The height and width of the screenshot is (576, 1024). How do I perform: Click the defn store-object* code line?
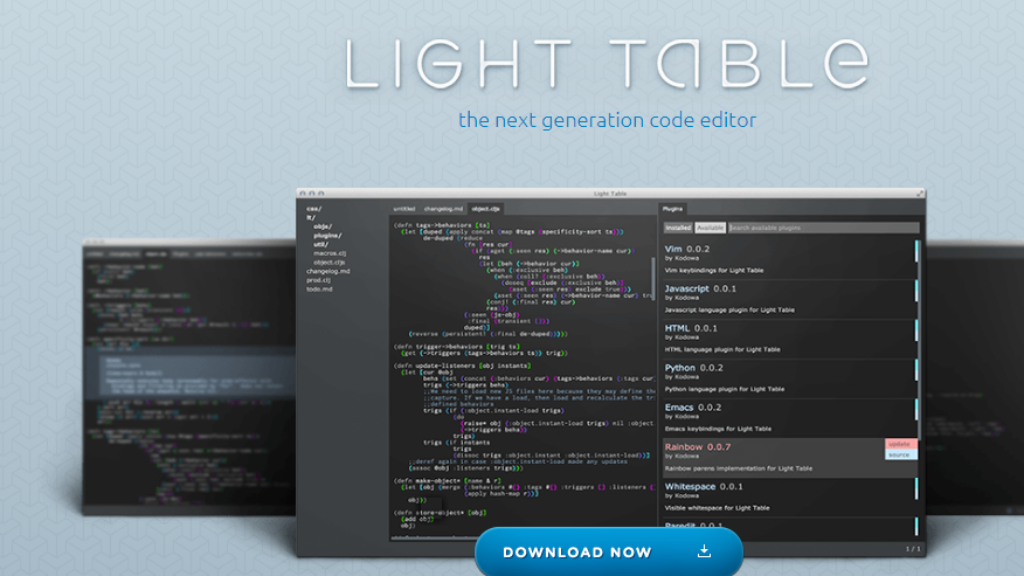(440, 513)
